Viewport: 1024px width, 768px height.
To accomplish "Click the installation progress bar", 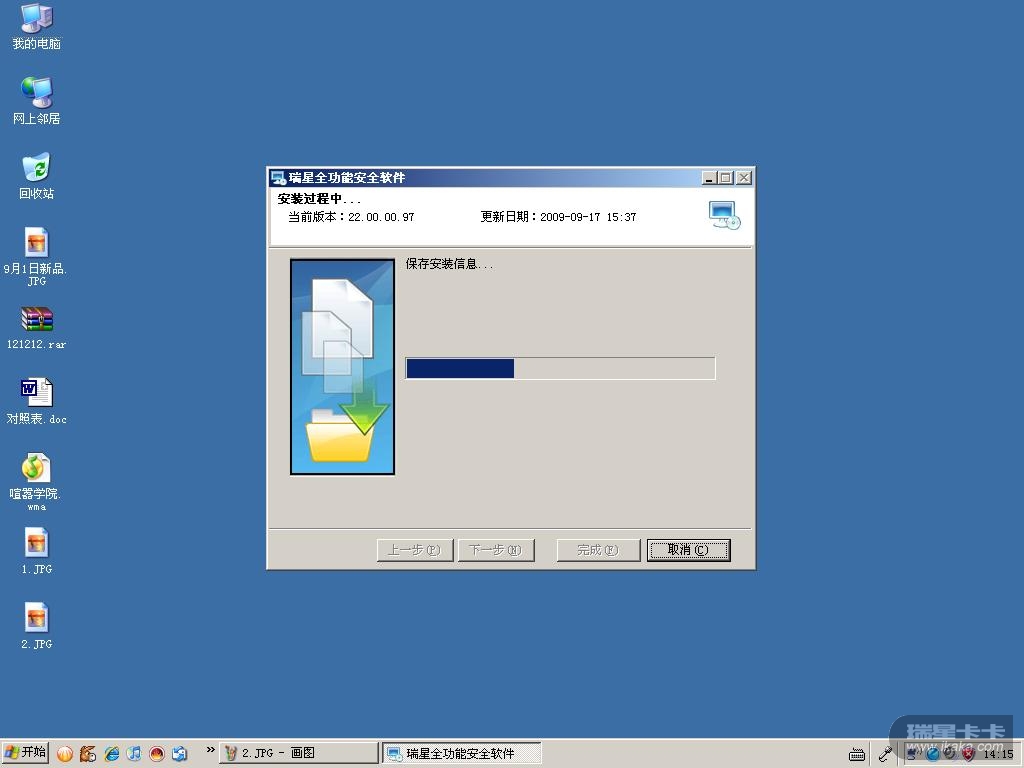I will coord(560,368).
